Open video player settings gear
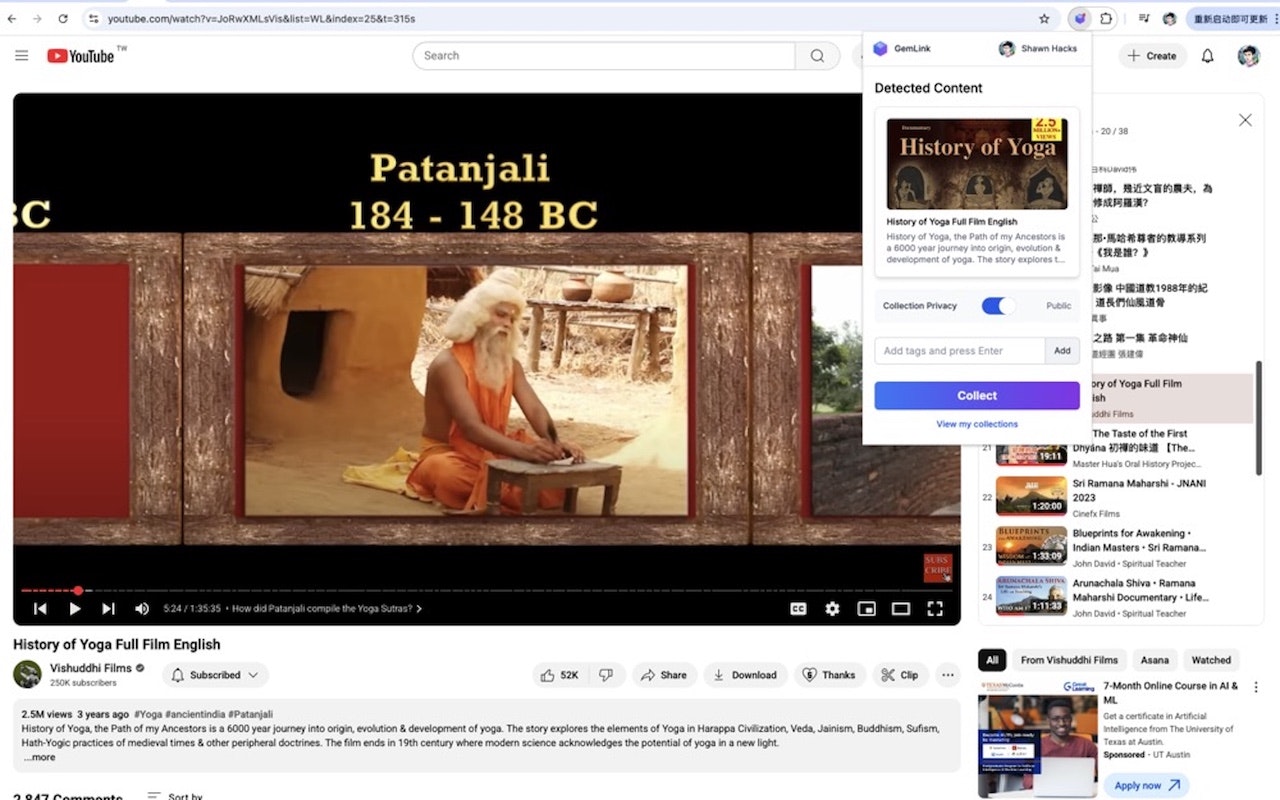 click(x=832, y=608)
